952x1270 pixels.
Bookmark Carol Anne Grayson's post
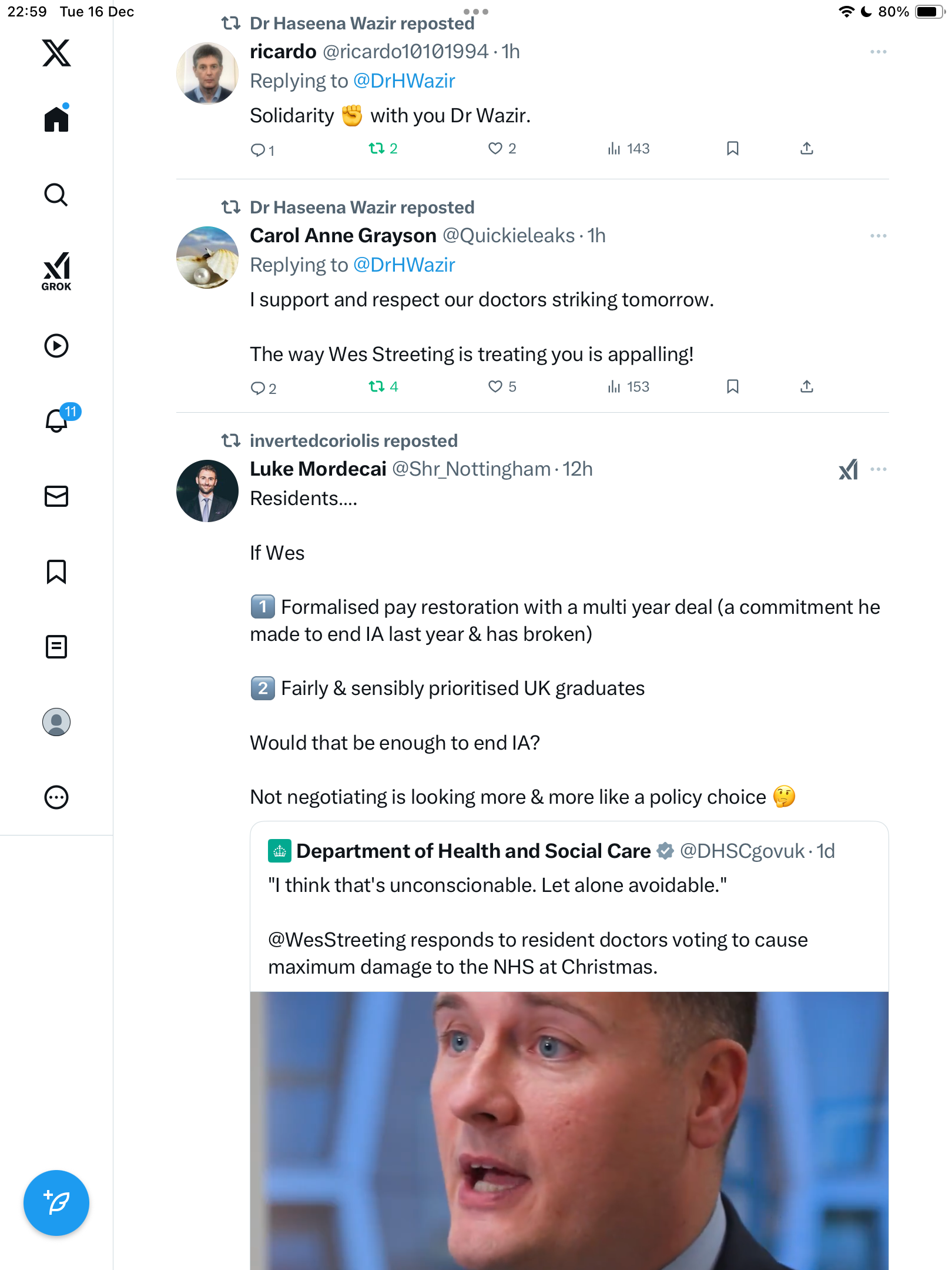click(732, 387)
